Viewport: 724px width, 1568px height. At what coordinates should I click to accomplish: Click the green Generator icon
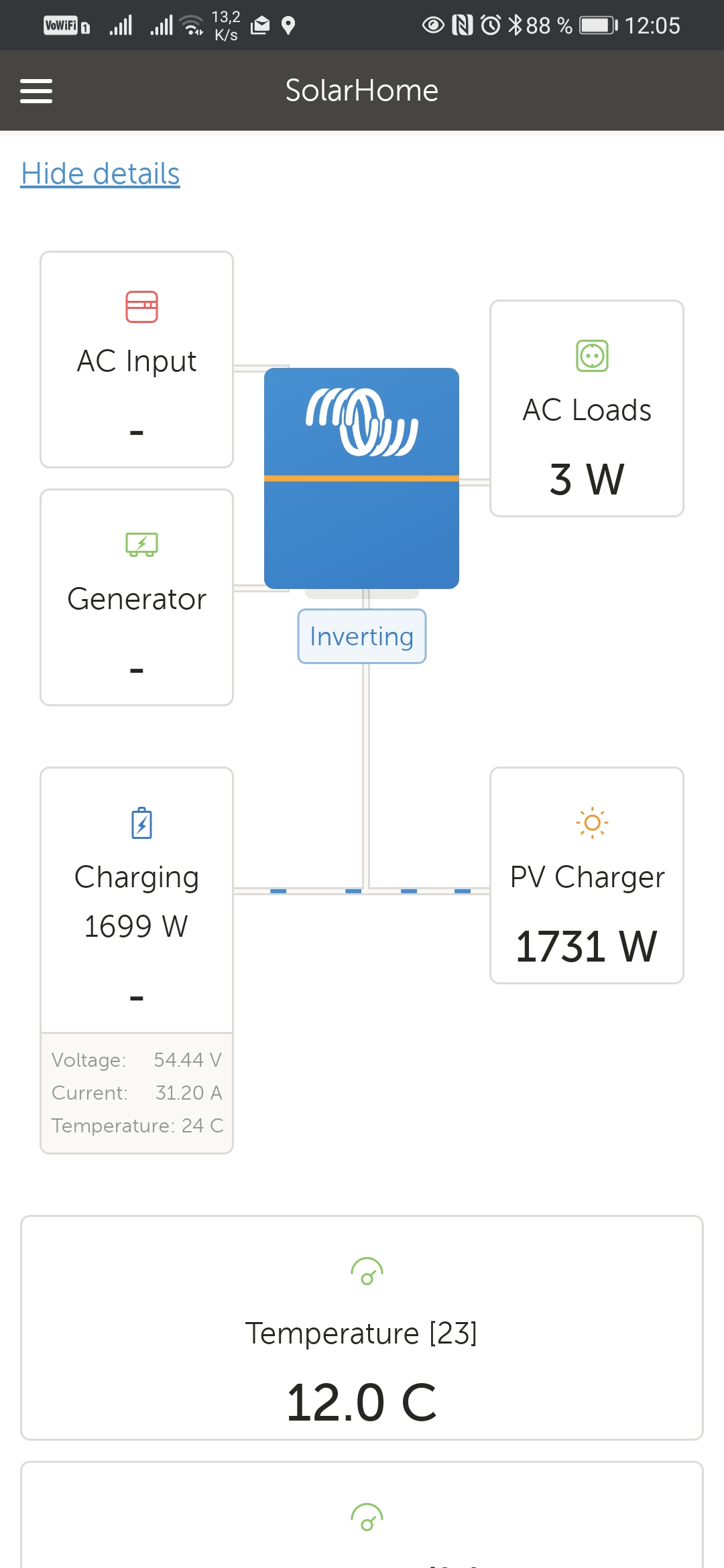141,544
